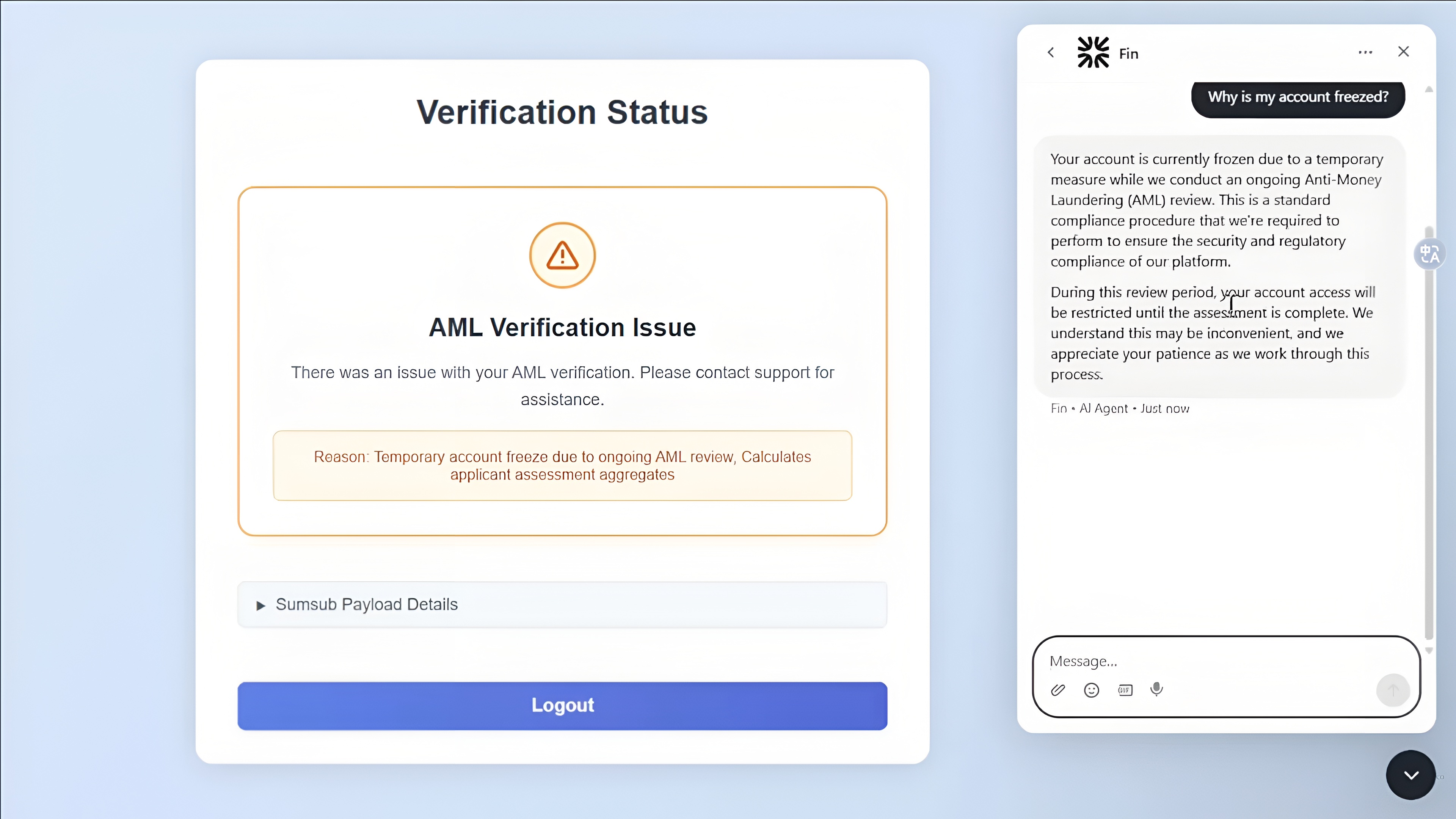
Task: Click the chat scrollbar down arrow
Action: pyautogui.click(x=1429, y=651)
